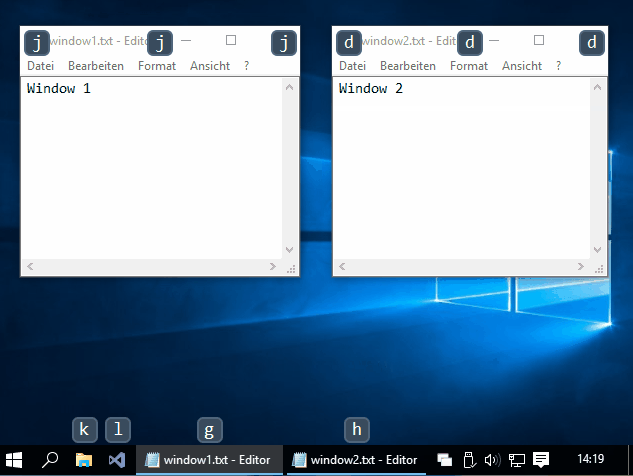Click the taskbar search magnifier icon
Screen dimensions: 633x476
(50, 460)
